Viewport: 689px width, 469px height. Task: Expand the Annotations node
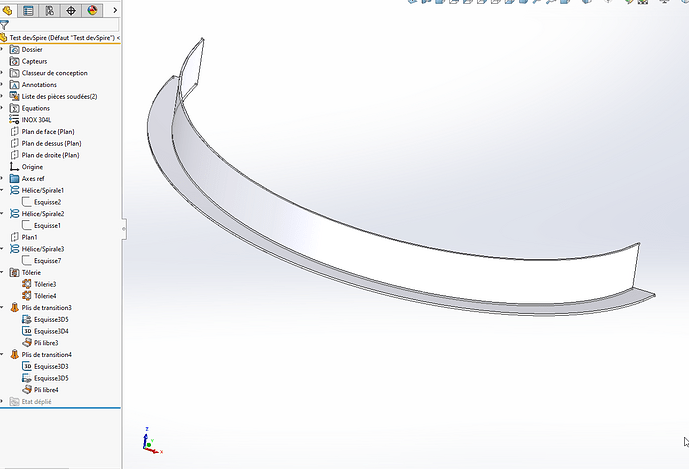click(x=3, y=85)
